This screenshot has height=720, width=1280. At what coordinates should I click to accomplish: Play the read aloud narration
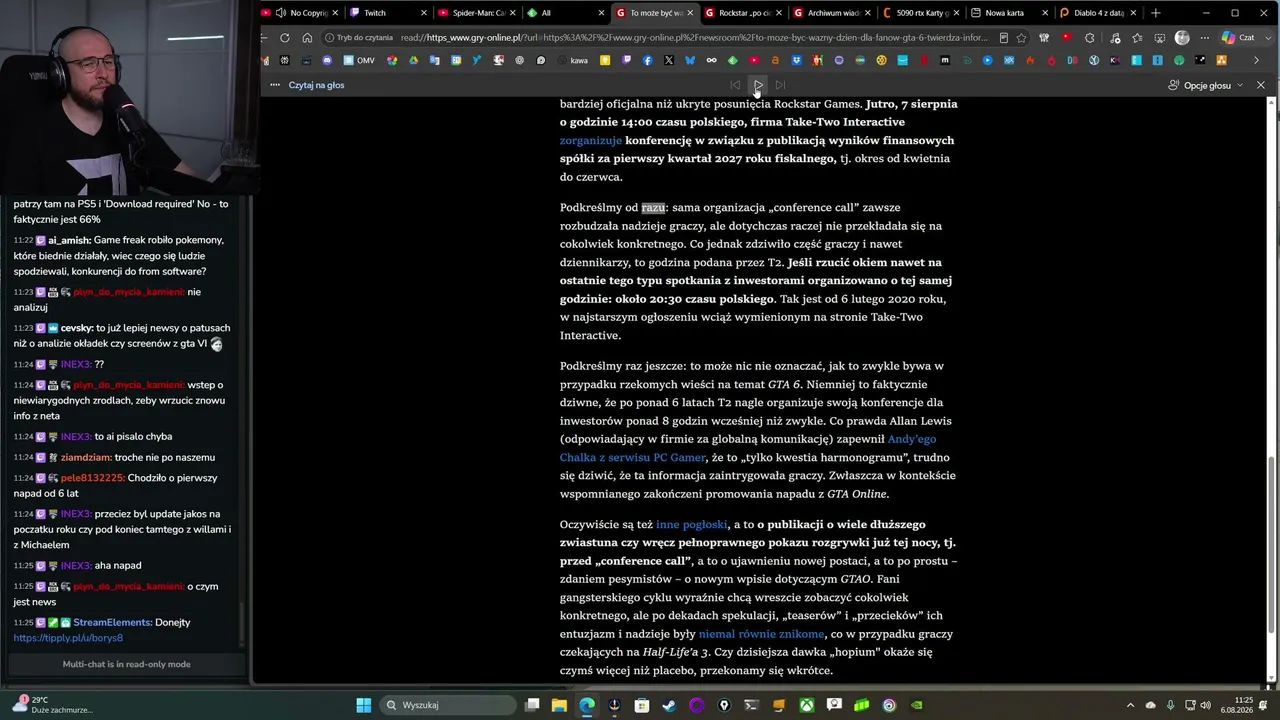758,85
